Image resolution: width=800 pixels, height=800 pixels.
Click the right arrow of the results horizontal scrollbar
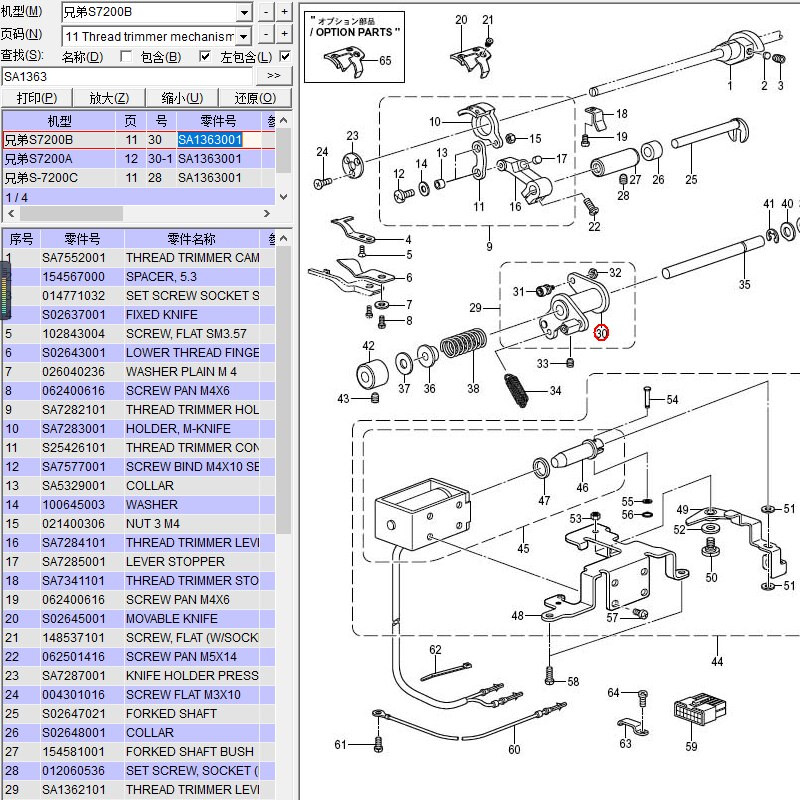pos(267,212)
